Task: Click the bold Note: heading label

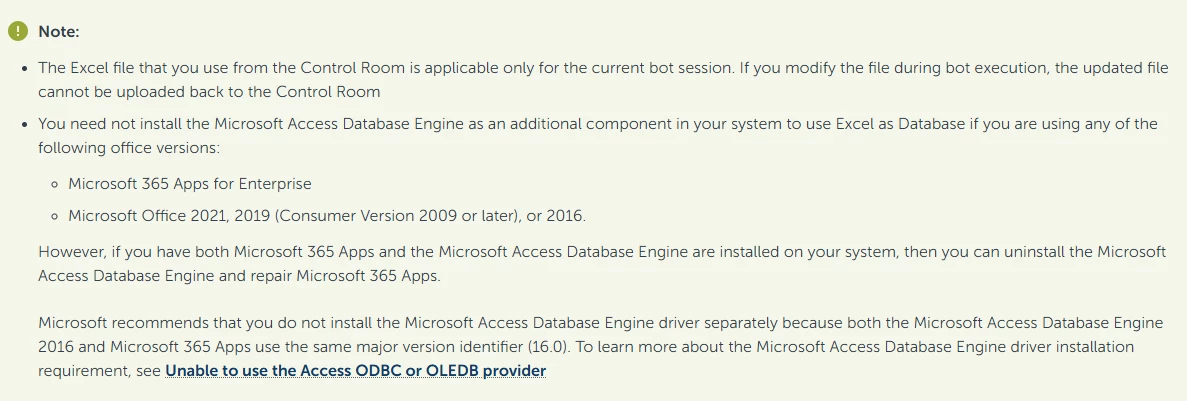Action: click(x=59, y=32)
